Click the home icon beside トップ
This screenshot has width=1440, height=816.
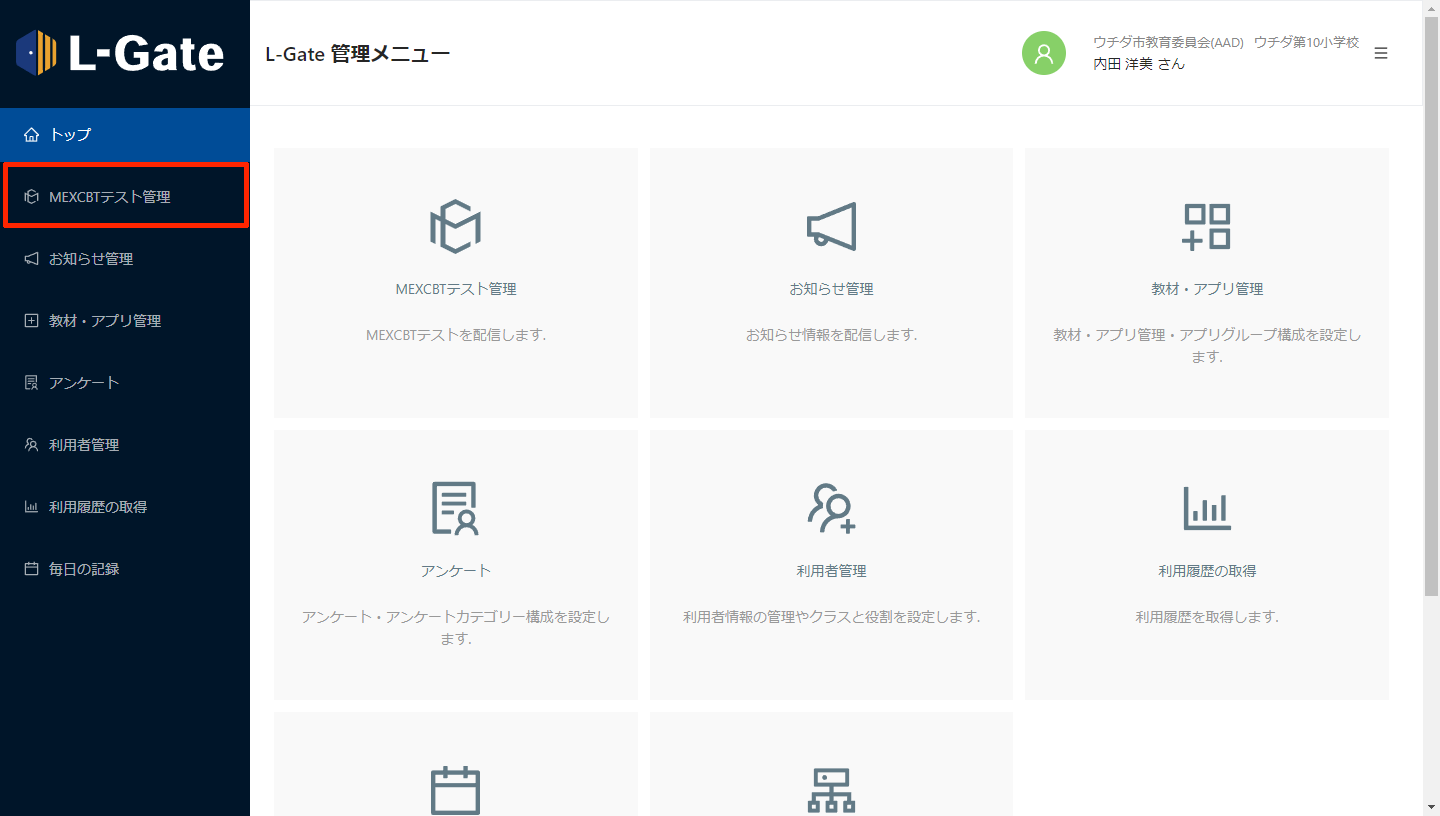point(31,134)
